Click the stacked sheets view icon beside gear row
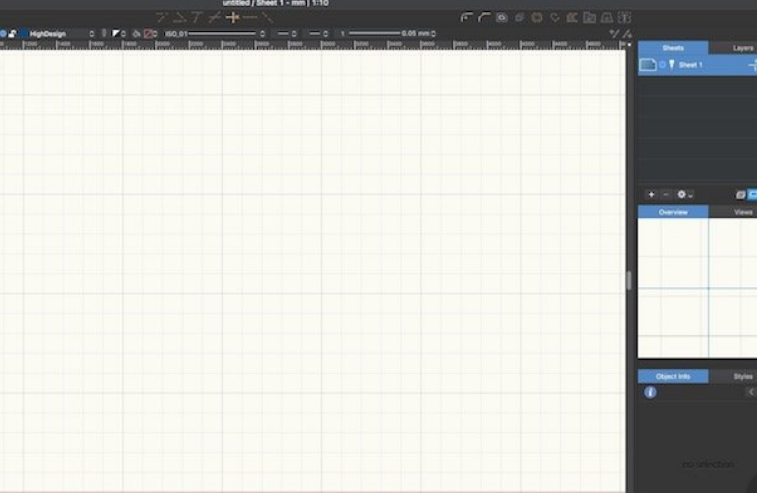Image resolution: width=758 pixels, height=493 pixels. [x=740, y=195]
